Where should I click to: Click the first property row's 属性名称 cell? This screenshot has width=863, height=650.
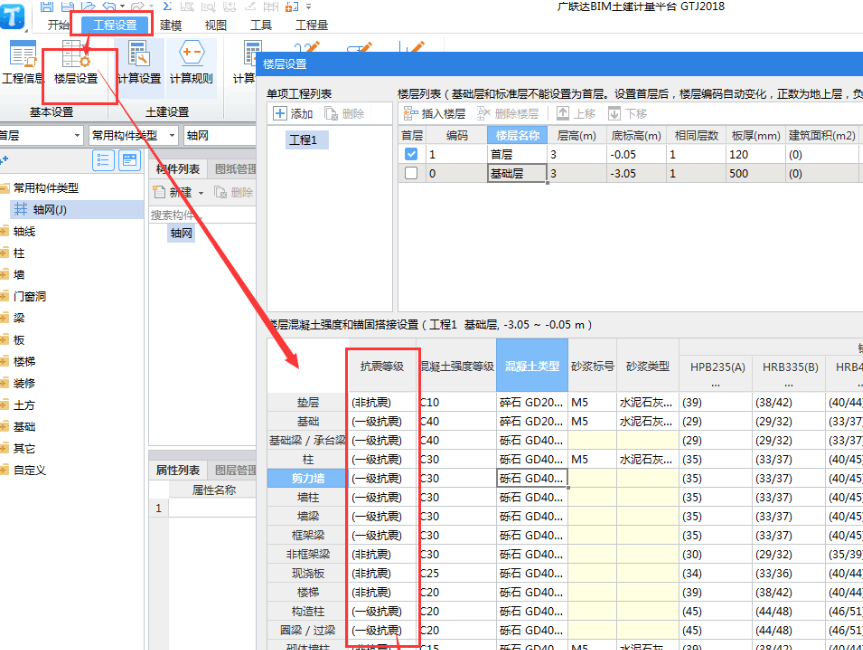[212, 508]
